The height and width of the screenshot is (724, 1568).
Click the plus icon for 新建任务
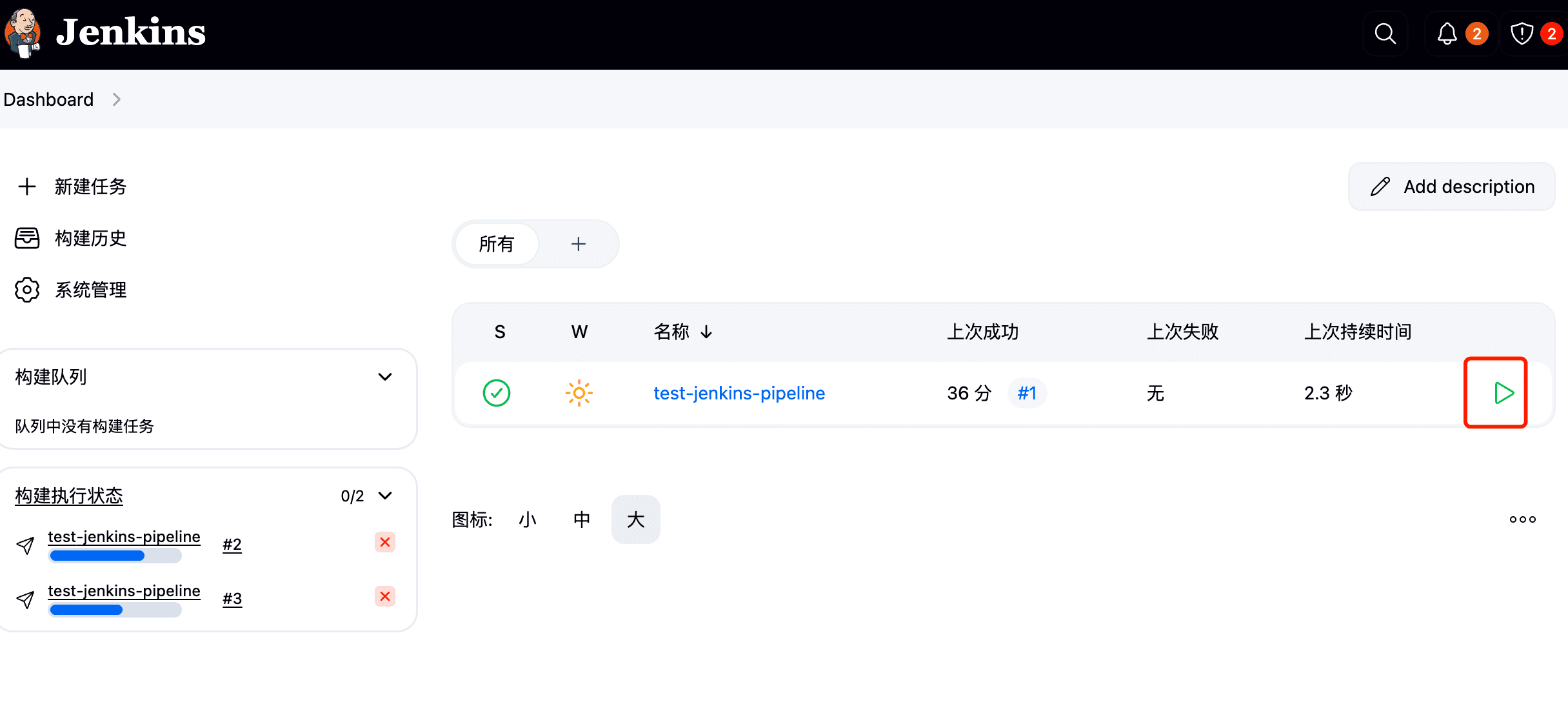[x=27, y=186]
